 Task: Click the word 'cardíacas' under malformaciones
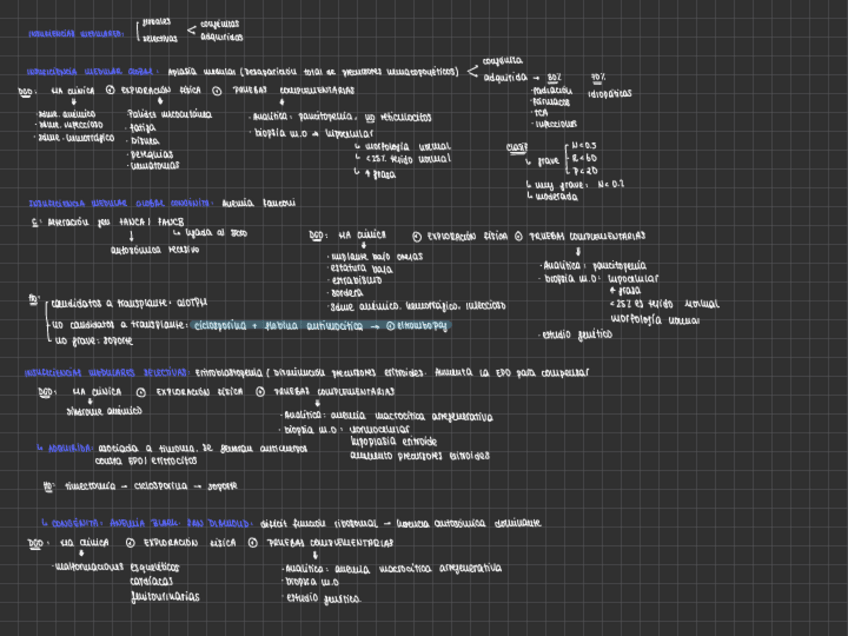pyautogui.click(x=151, y=582)
